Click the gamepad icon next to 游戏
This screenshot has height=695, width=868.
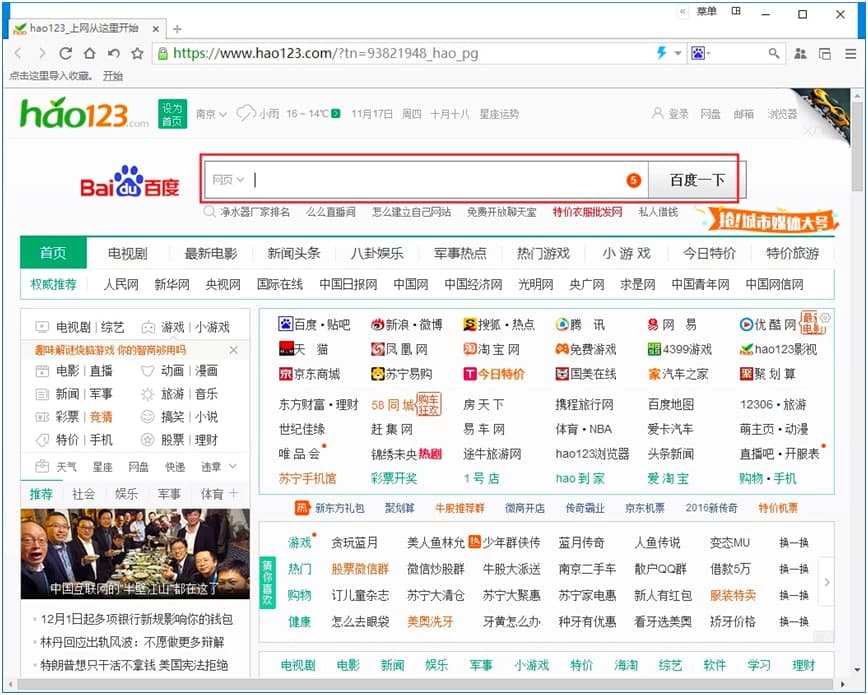(149, 326)
